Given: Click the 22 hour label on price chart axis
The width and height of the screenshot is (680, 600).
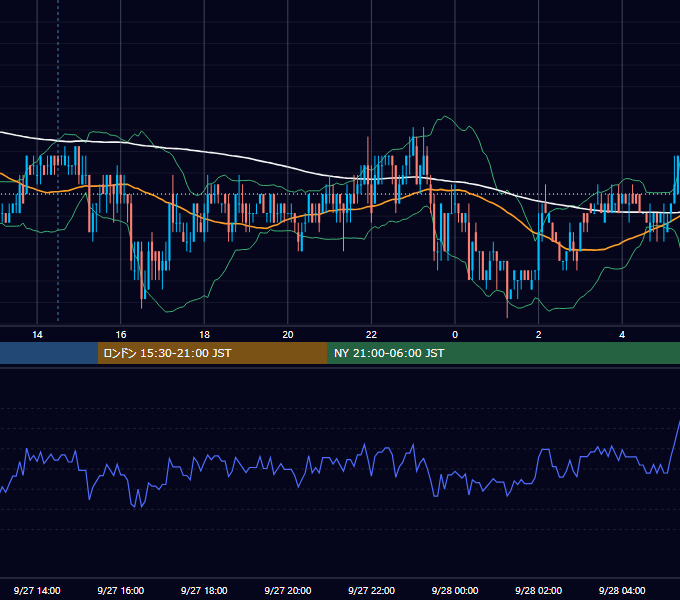Looking at the screenshot, I should click(x=371, y=335).
